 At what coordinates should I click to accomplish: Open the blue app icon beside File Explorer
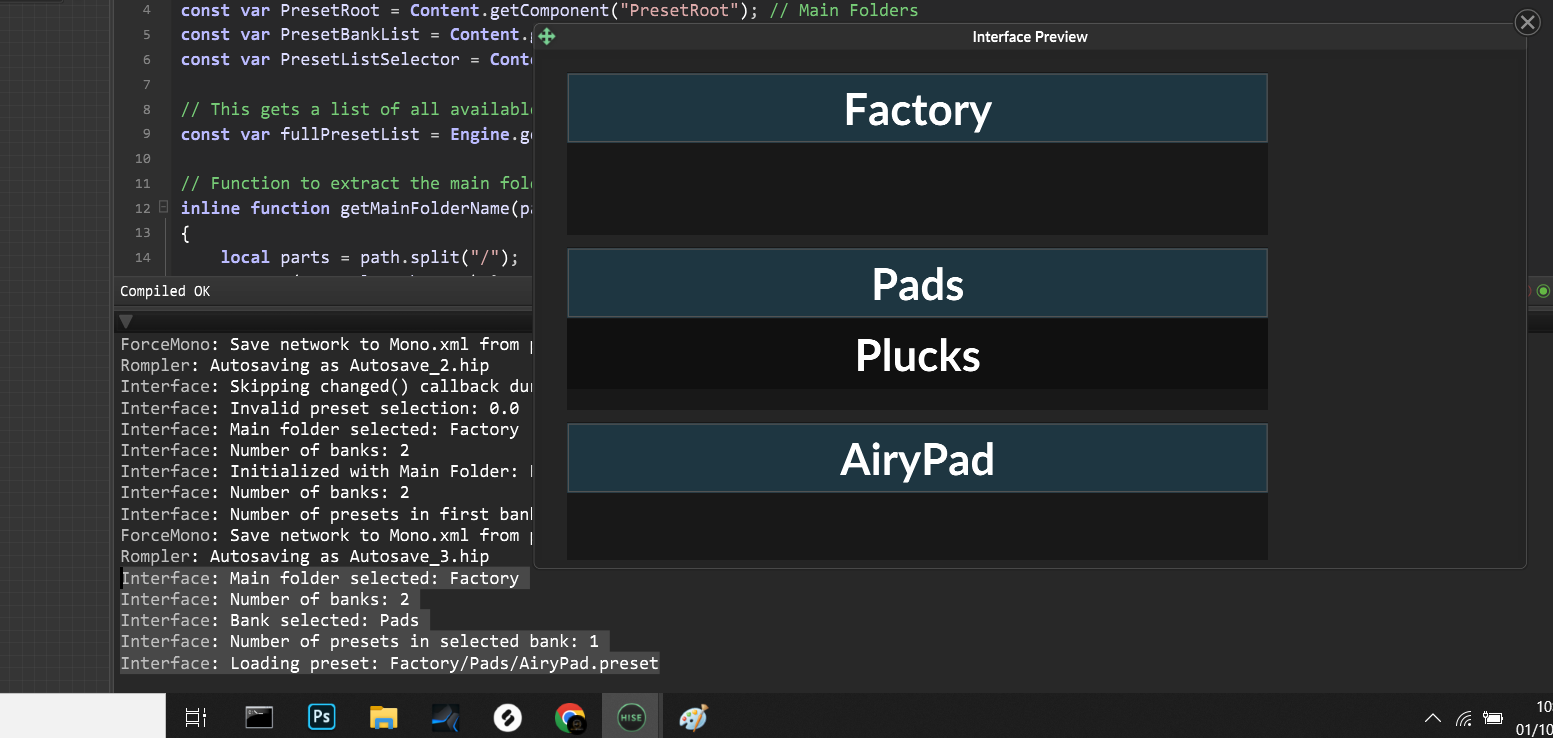[445, 717]
